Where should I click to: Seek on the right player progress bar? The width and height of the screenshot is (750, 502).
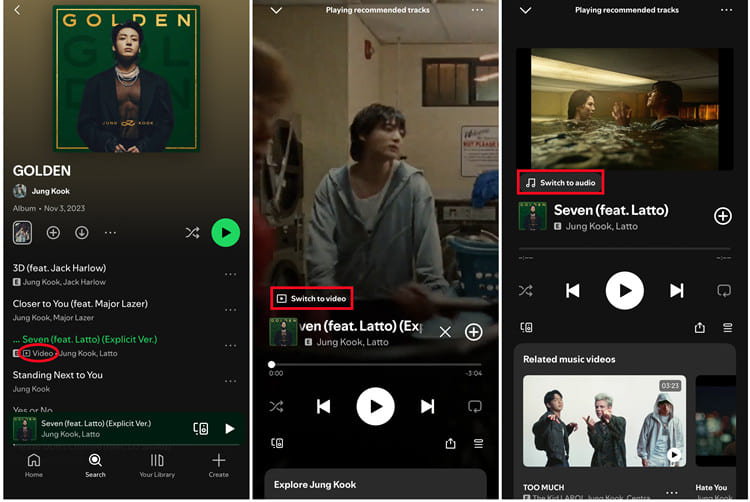625,249
